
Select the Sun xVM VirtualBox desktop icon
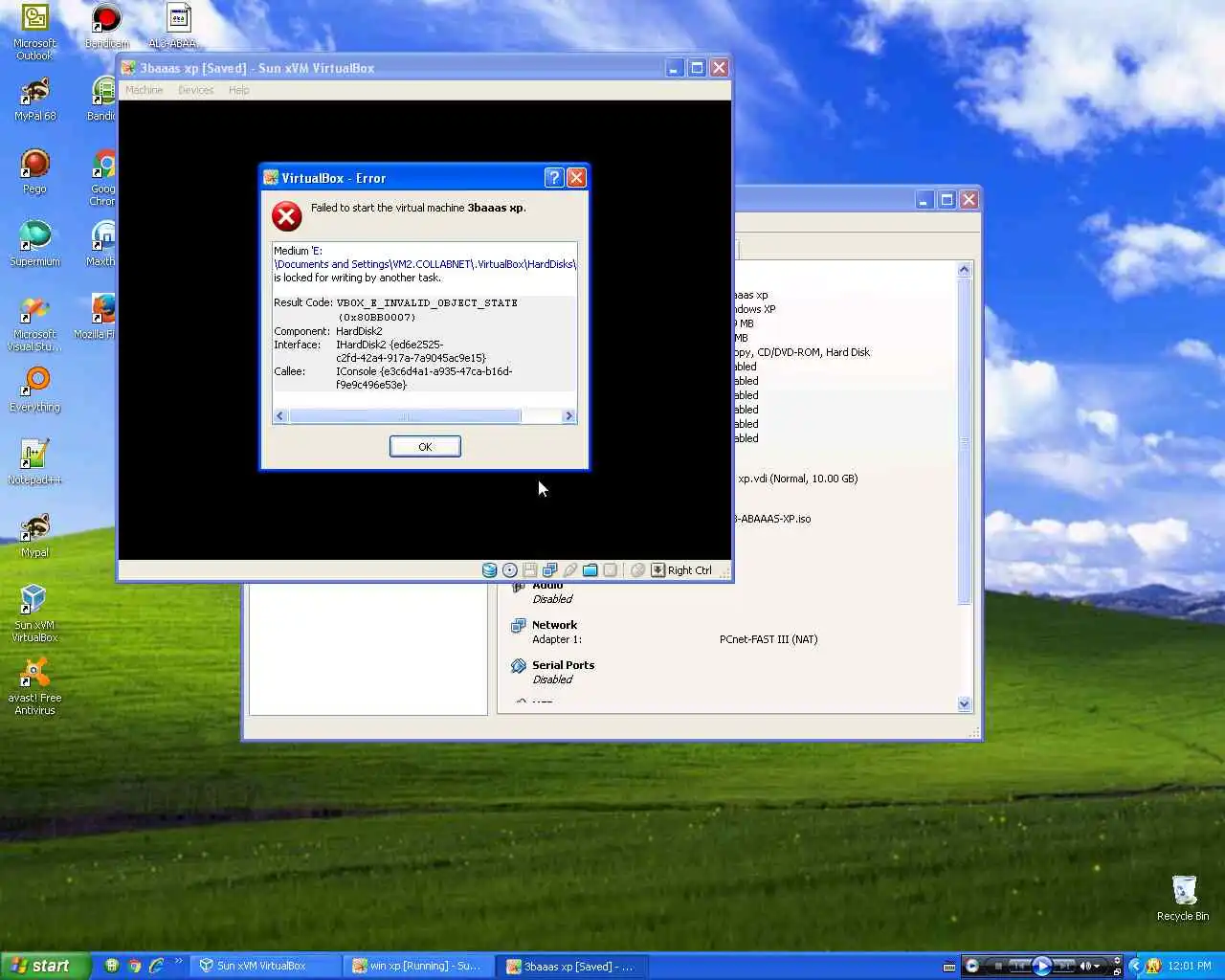point(34,613)
